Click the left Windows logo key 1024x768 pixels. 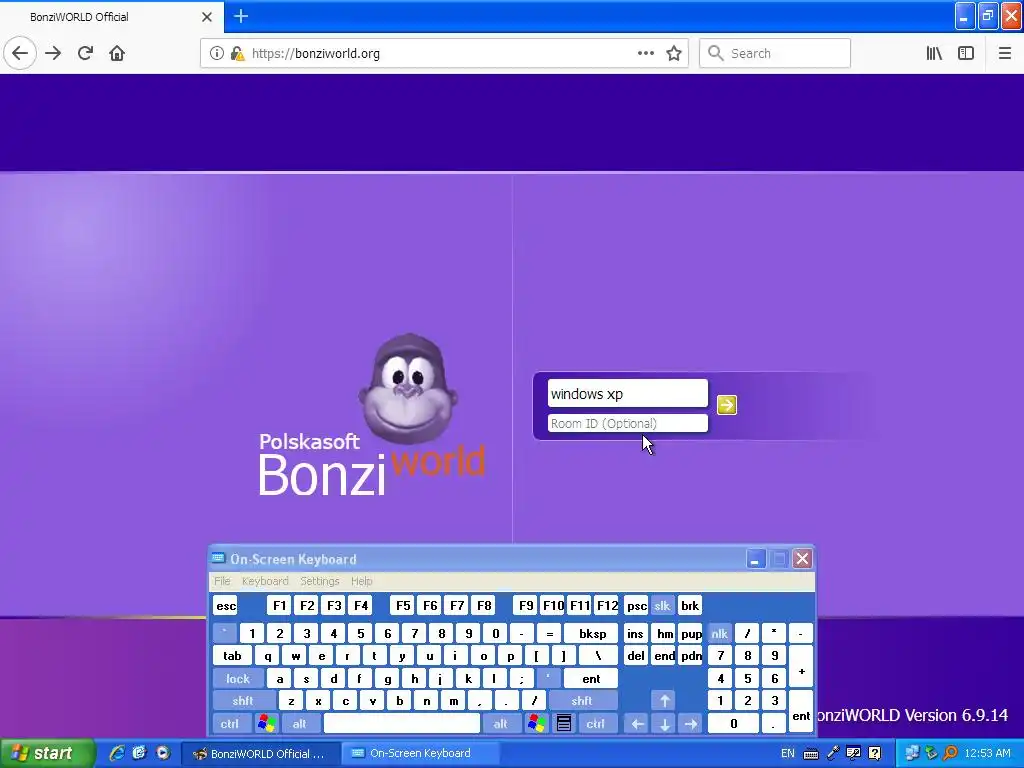click(x=266, y=724)
